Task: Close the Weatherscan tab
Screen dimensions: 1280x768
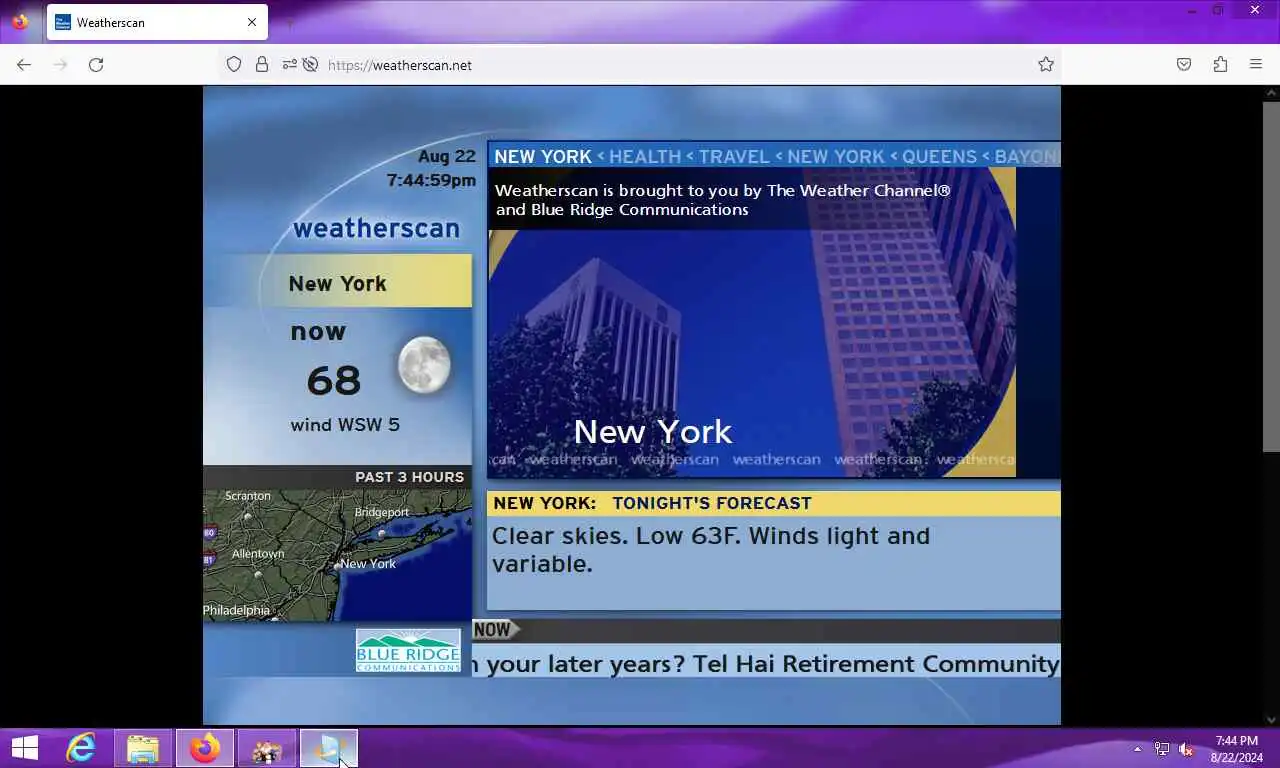Action: [x=252, y=22]
